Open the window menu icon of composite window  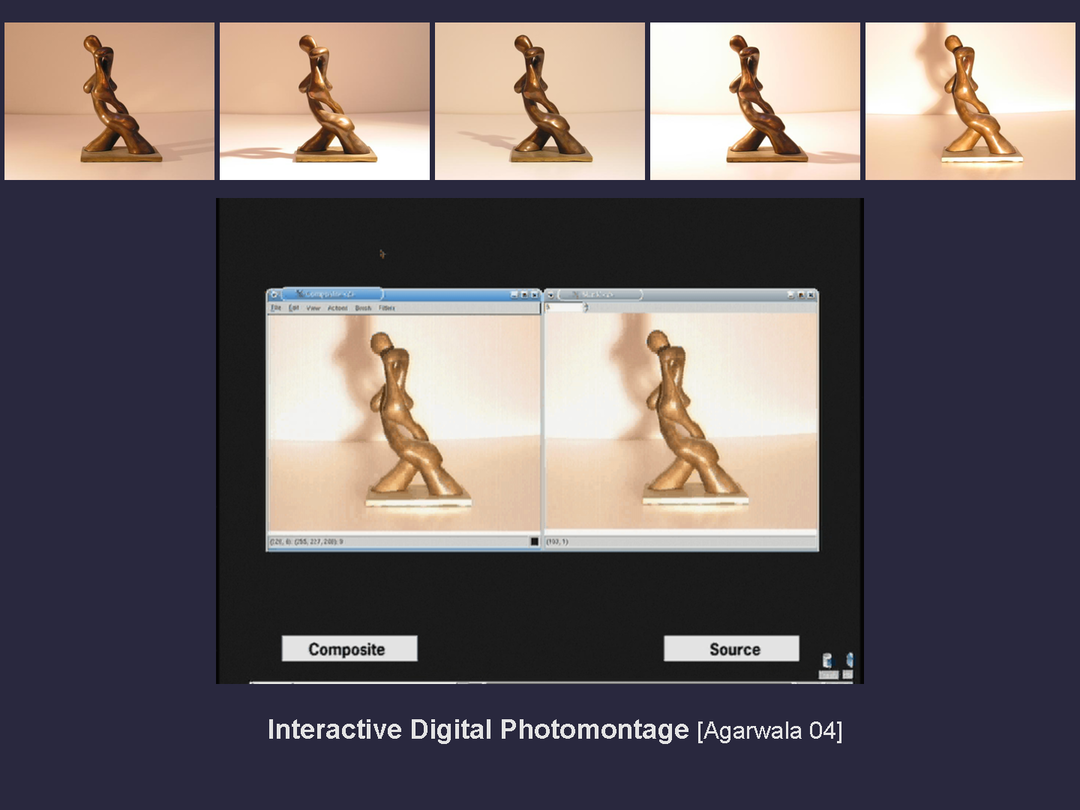click(273, 295)
